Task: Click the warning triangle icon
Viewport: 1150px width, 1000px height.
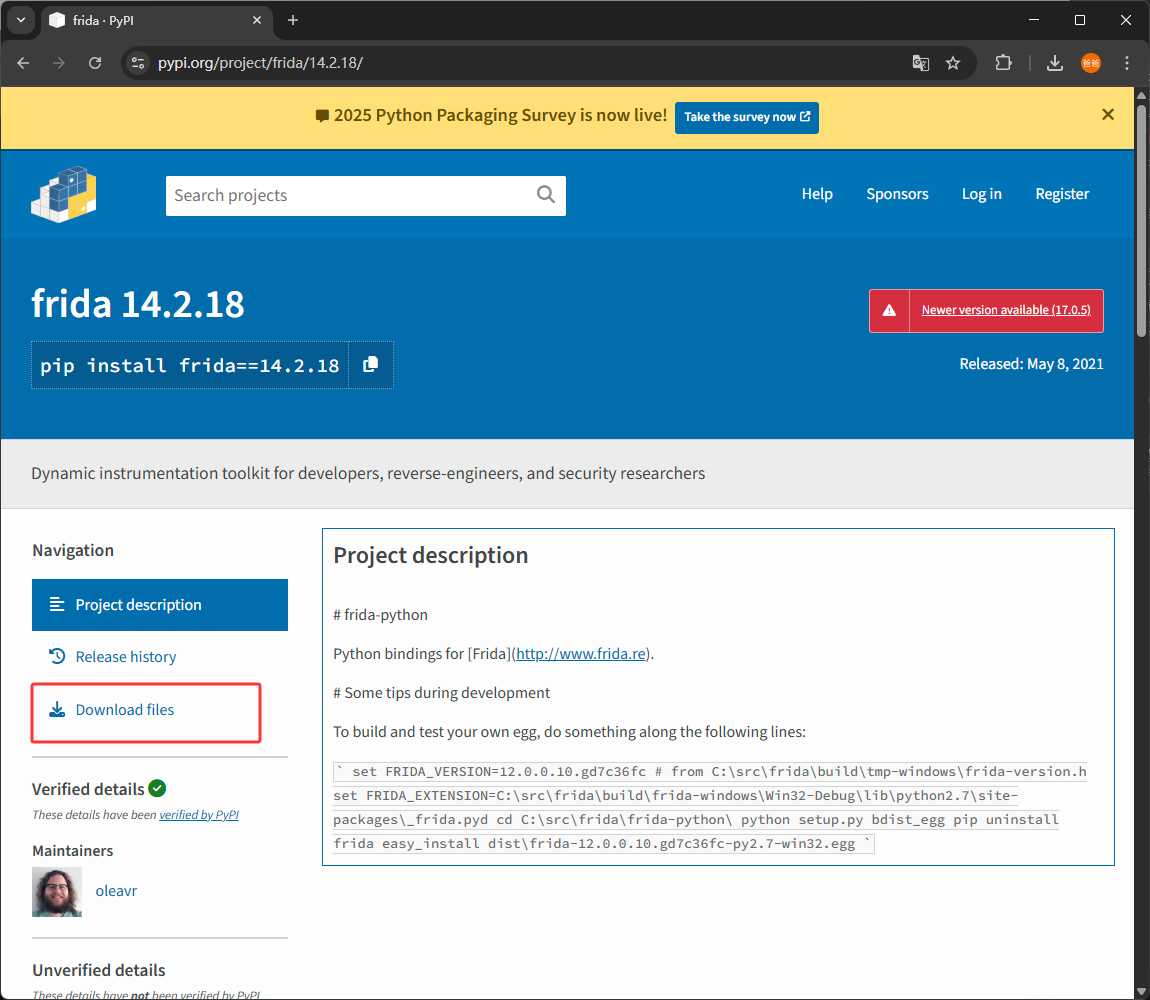Action: 889,310
